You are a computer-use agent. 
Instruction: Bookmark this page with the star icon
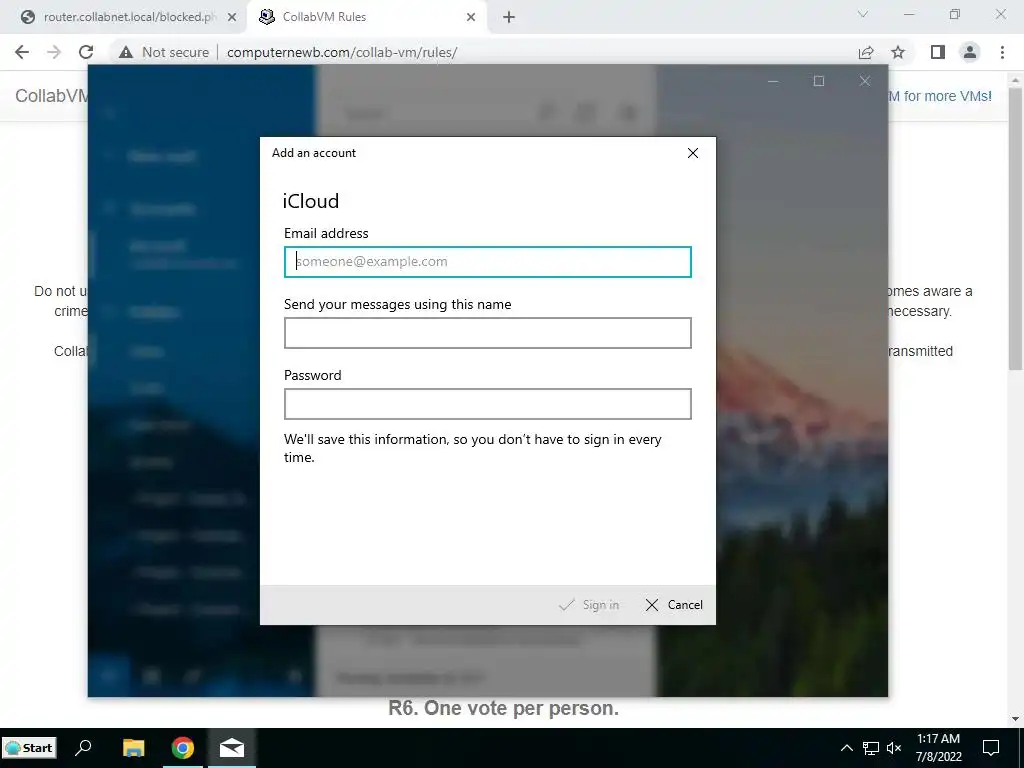(898, 52)
